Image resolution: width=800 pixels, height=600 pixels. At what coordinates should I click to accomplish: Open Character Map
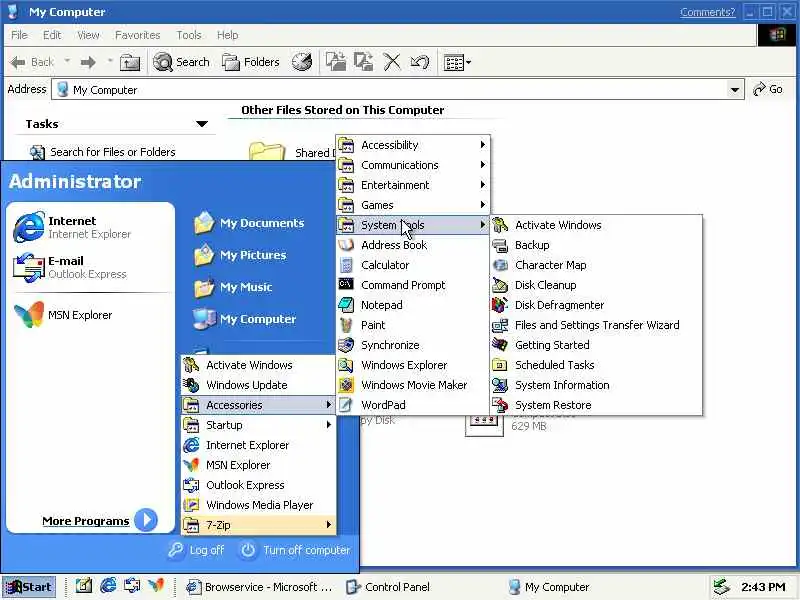[596, 265]
